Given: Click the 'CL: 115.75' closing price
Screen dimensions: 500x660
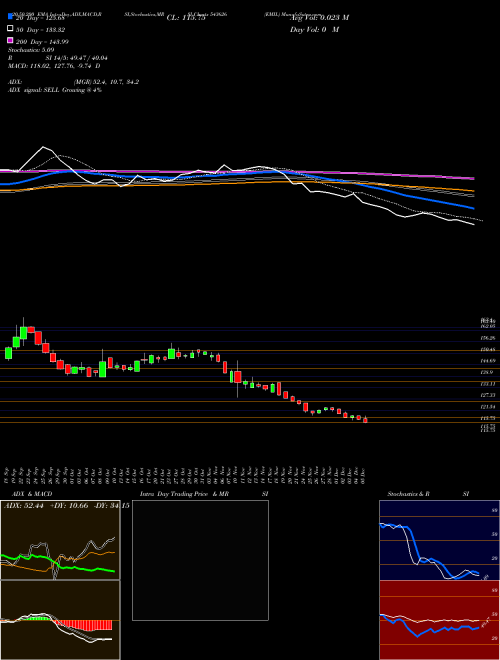Looking at the screenshot, I should click(186, 18).
